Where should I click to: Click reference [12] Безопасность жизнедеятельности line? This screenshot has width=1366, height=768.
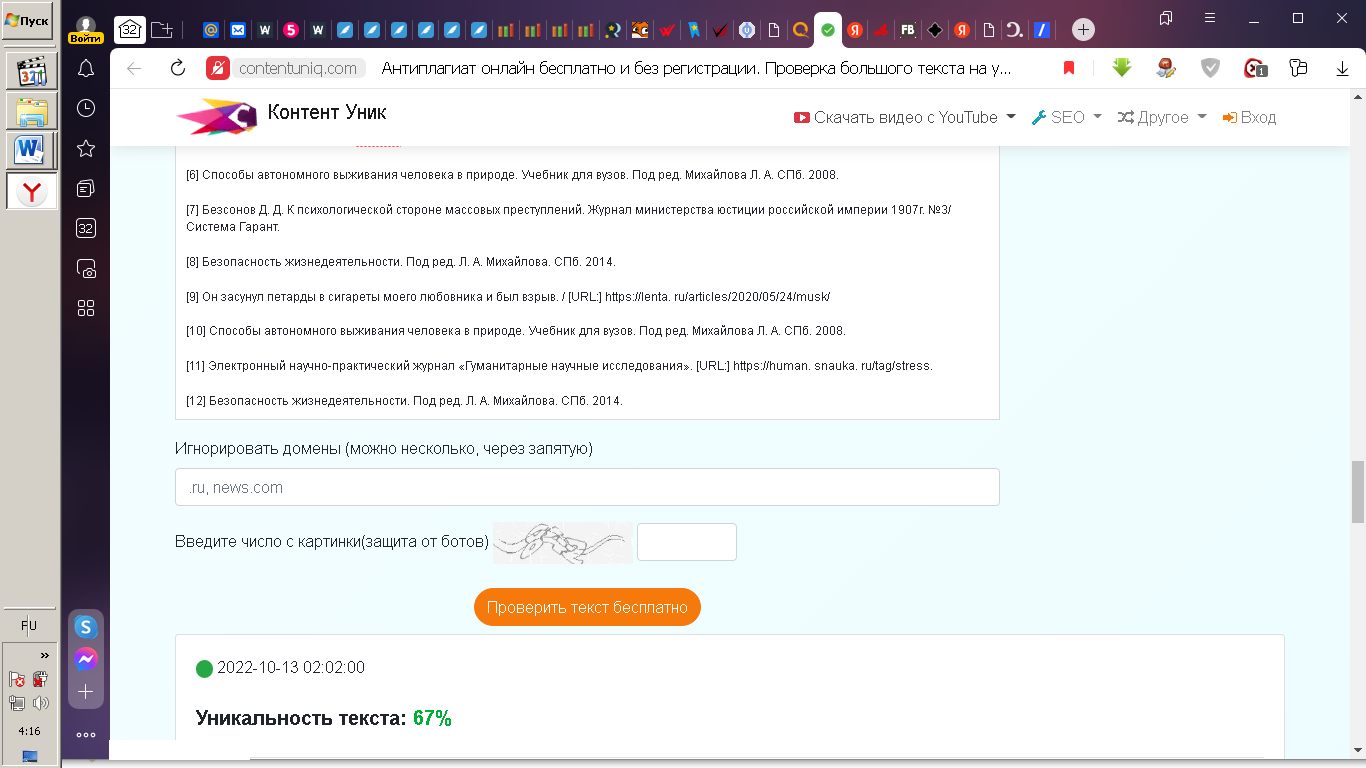coord(404,401)
